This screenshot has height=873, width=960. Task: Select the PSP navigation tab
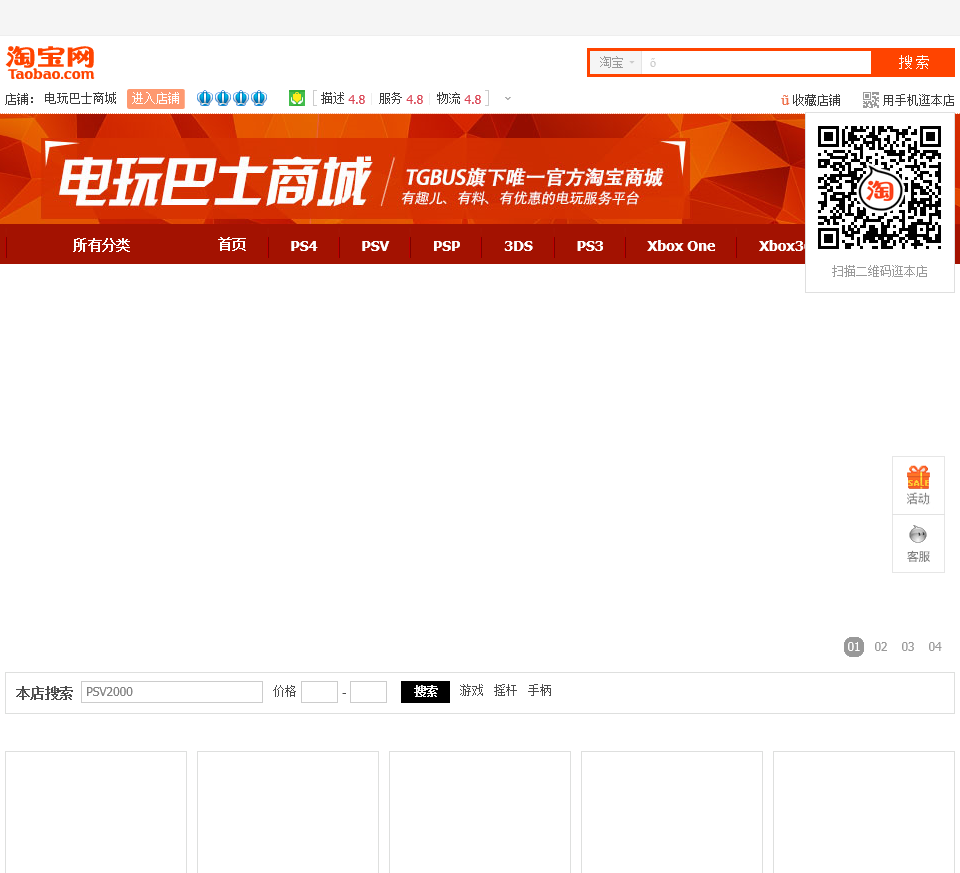click(446, 246)
